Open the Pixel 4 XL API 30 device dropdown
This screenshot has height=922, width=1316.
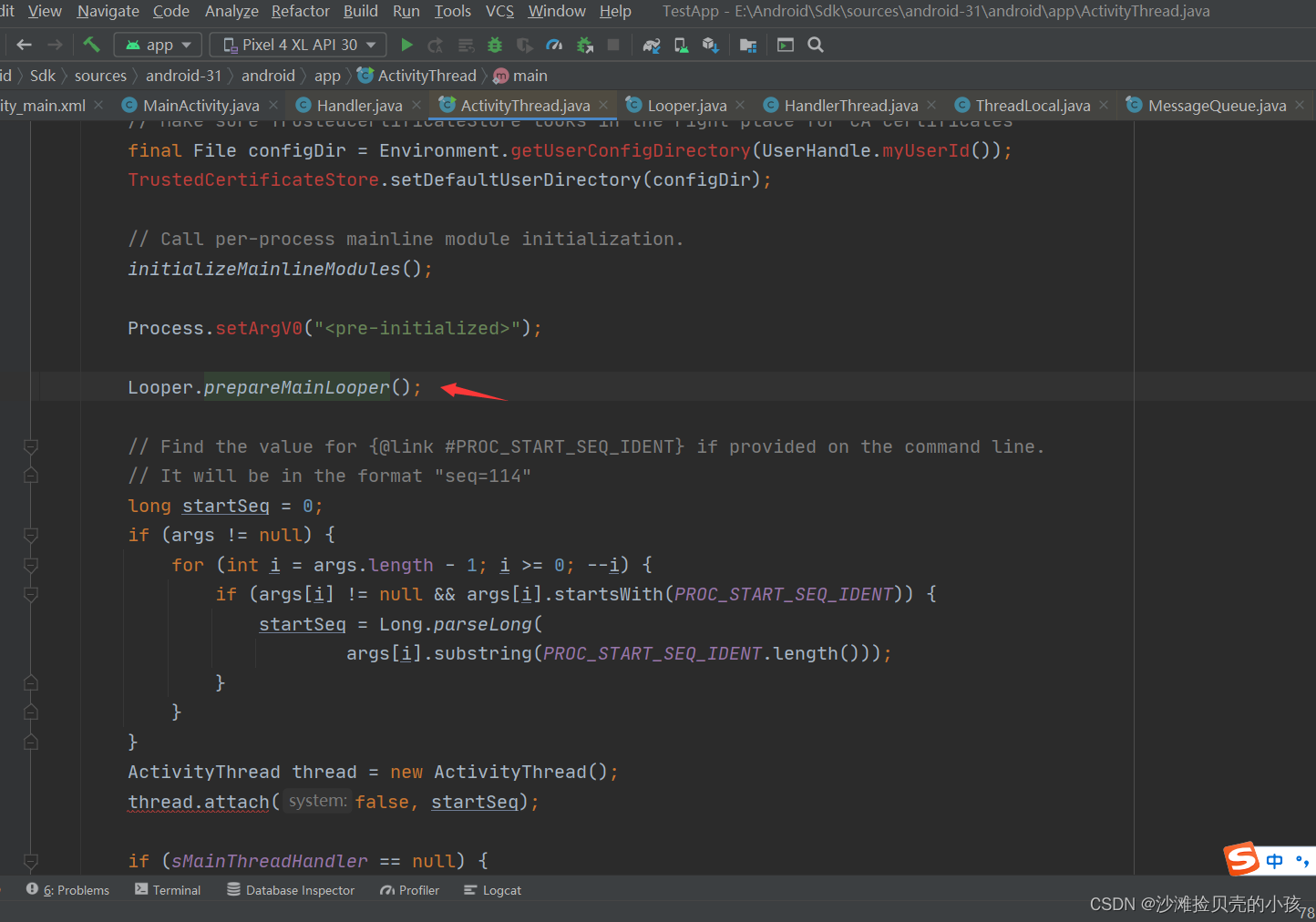[297, 44]
